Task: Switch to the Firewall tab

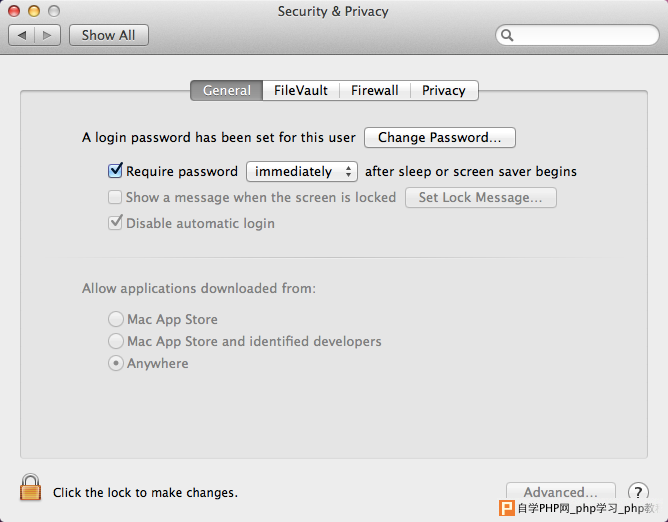Action: [374, 90]
